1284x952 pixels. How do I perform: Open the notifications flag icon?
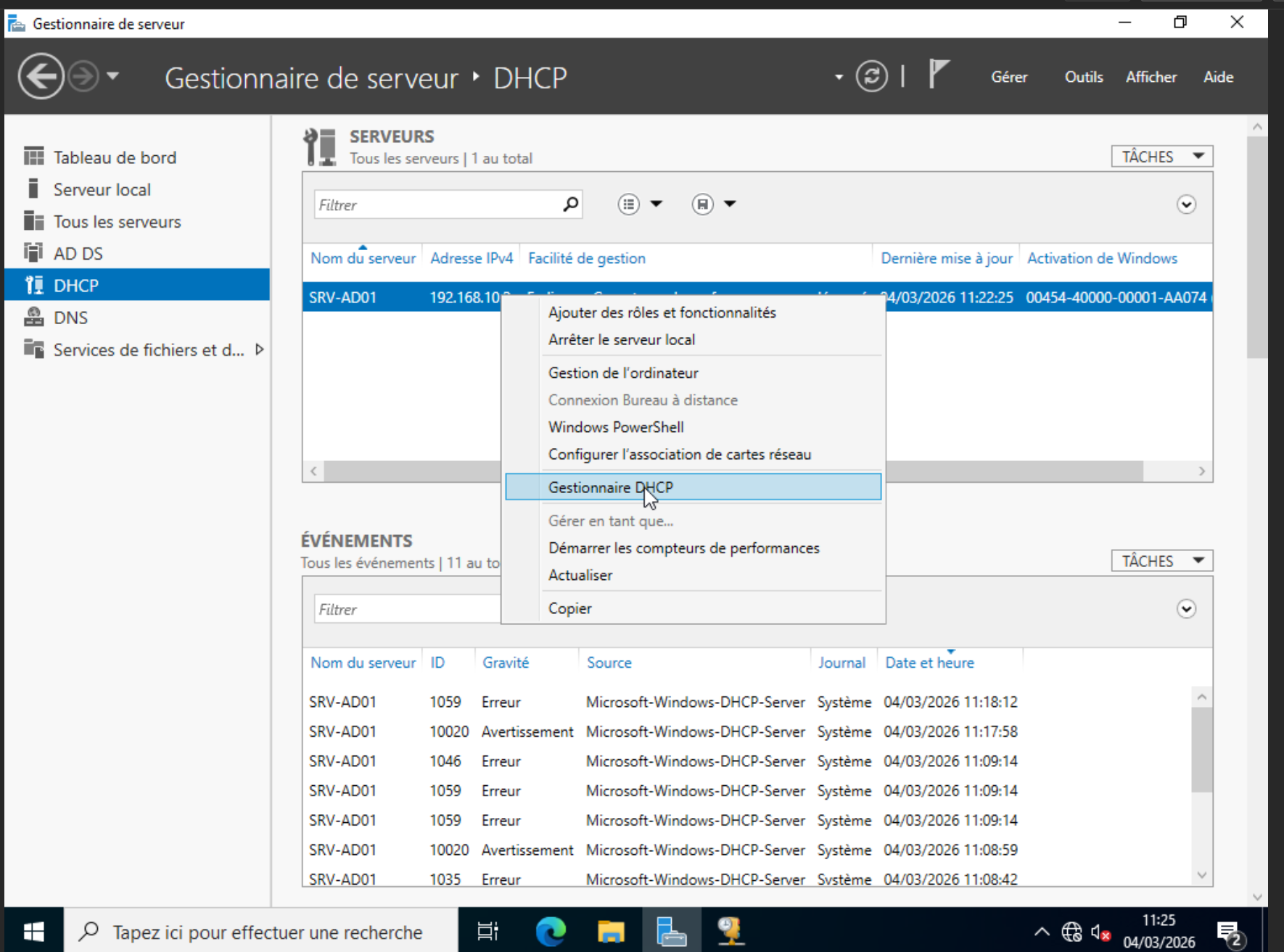tap(938, 75)
